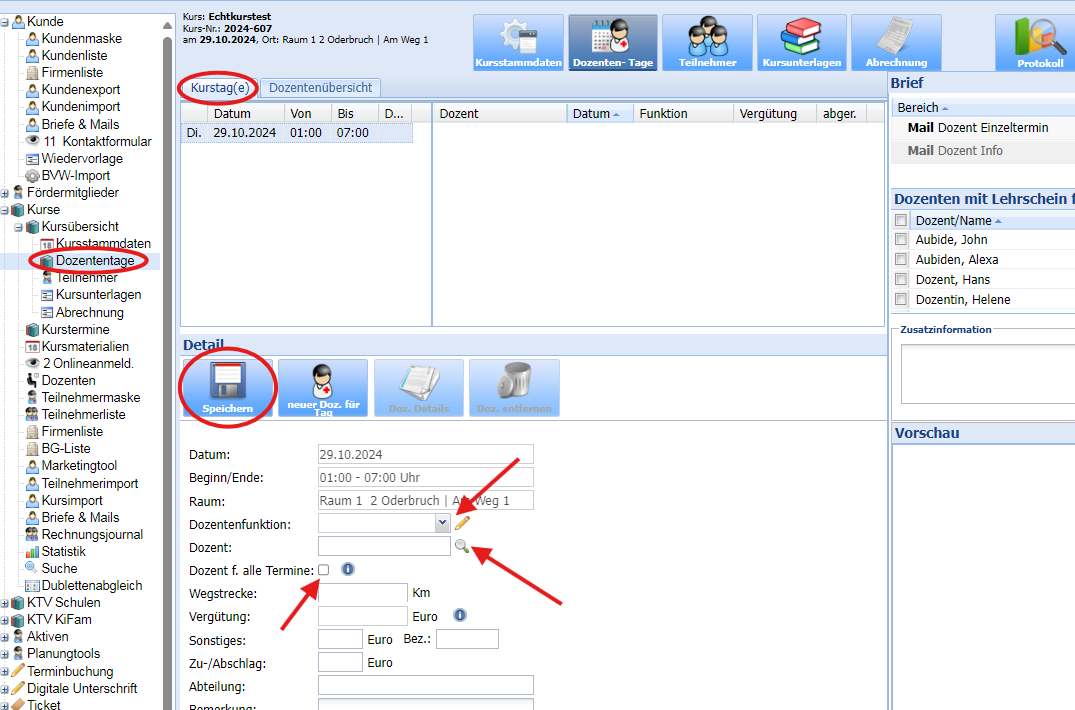The image size is (1075, 710).
Task: Expand the Fördermitglieder tree node
Action: click(5, 193)
